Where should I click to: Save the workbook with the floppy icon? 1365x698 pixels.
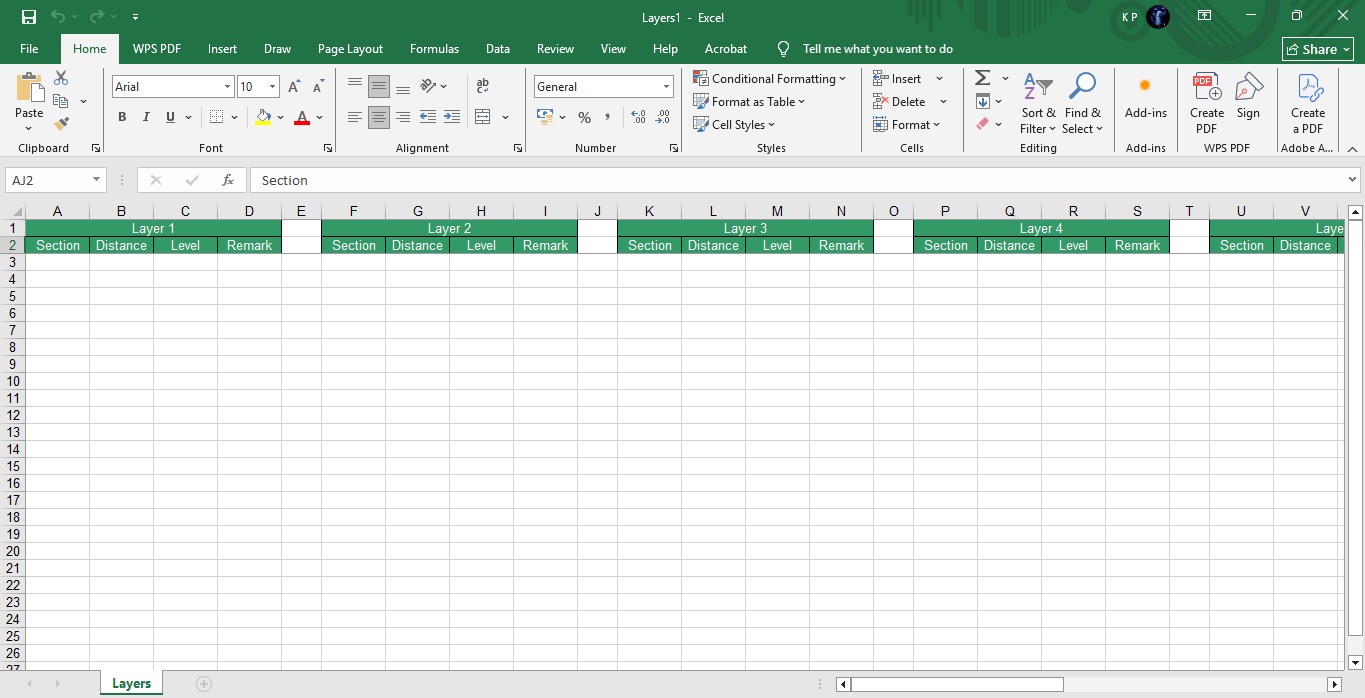click(x=29, y=17)
